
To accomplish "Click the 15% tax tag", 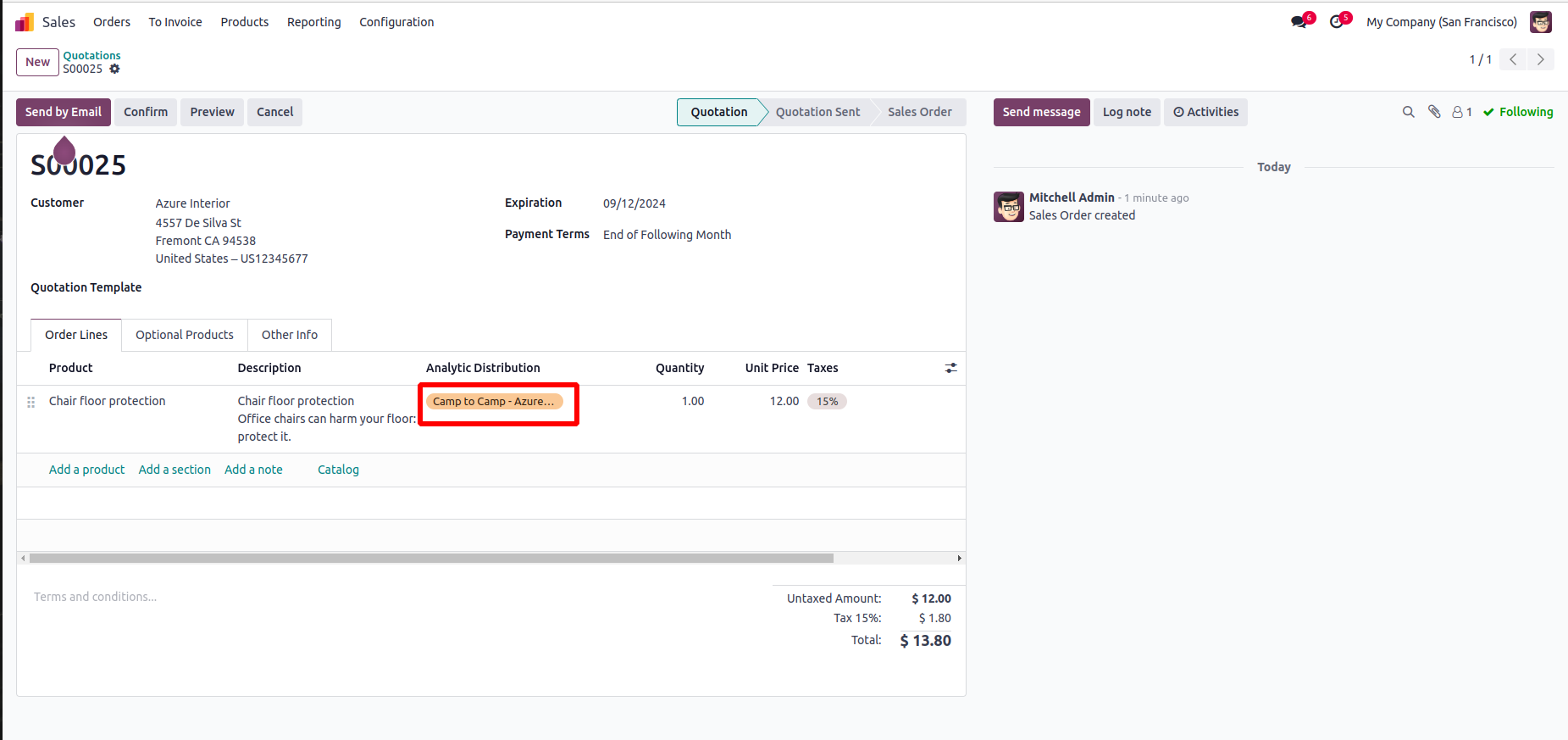I will tap(828, 402).
